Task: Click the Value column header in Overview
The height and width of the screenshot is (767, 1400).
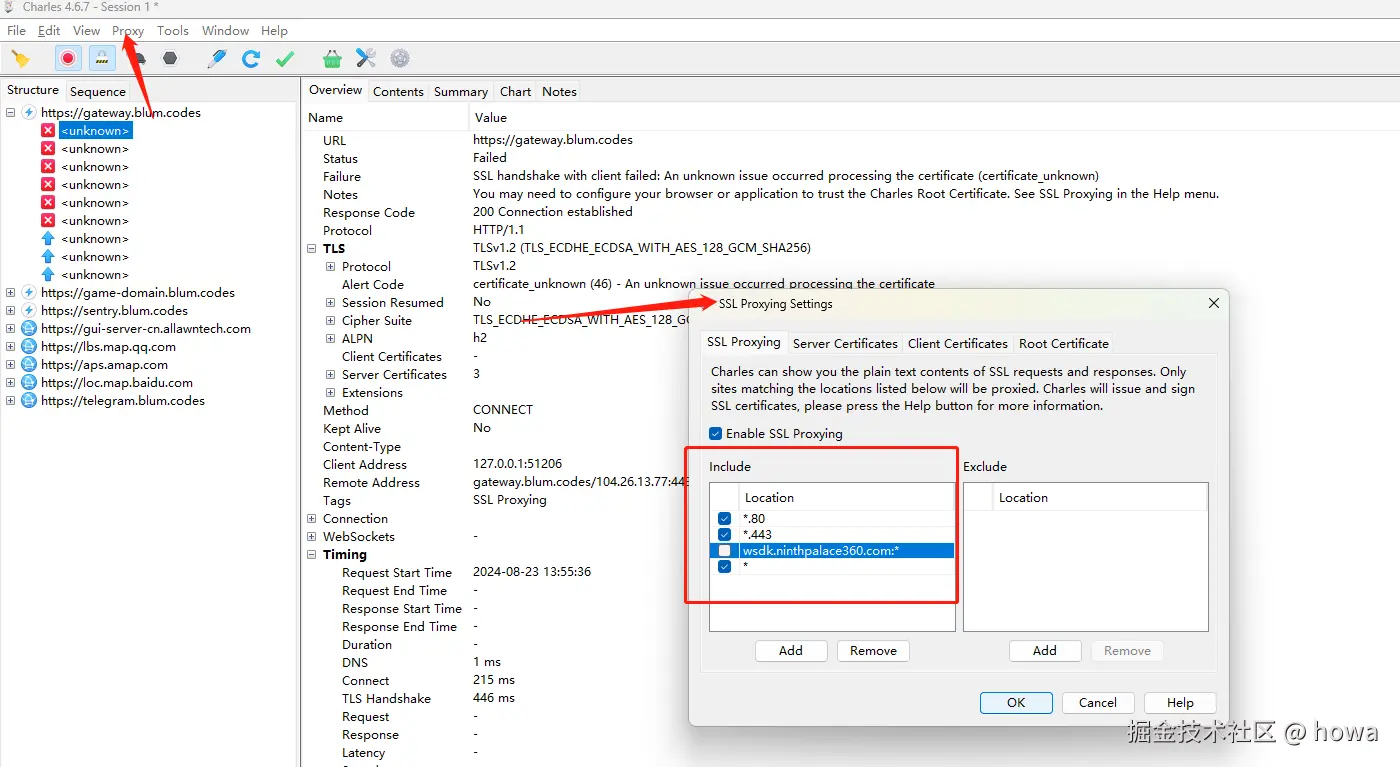Action: point(490,118)
